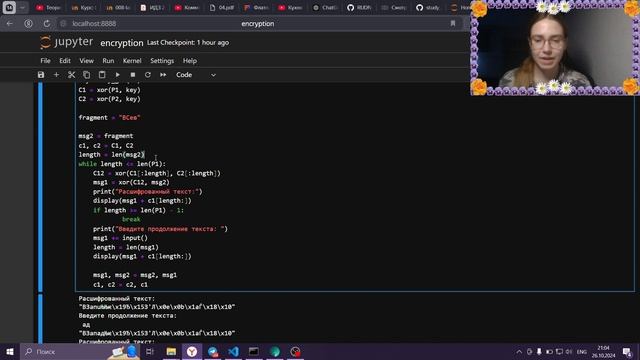Copy the selected cell
Viewport: 640px width, 360px height.
[x=87, y=75]
